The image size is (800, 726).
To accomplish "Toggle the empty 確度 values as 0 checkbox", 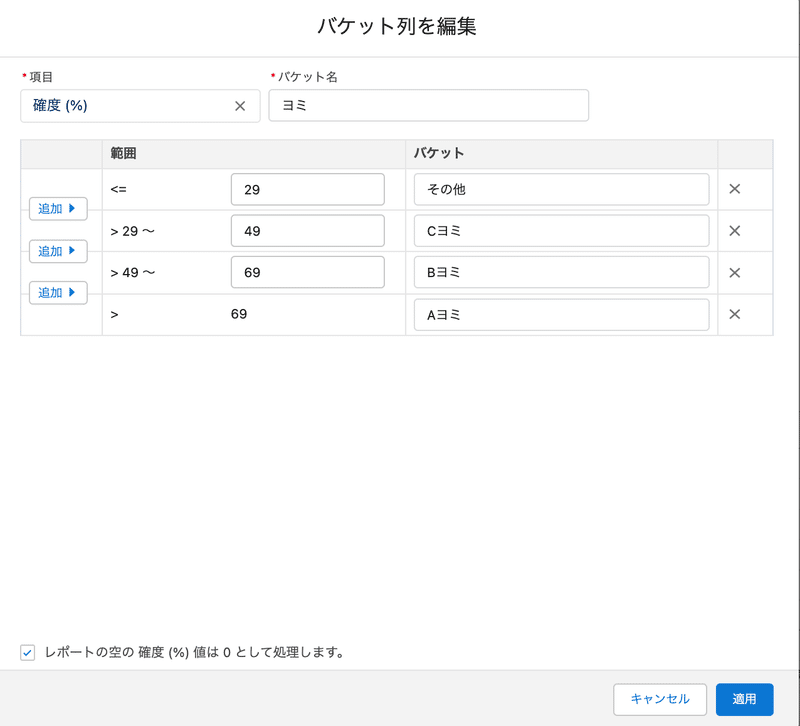I will [x=28, y=653].
